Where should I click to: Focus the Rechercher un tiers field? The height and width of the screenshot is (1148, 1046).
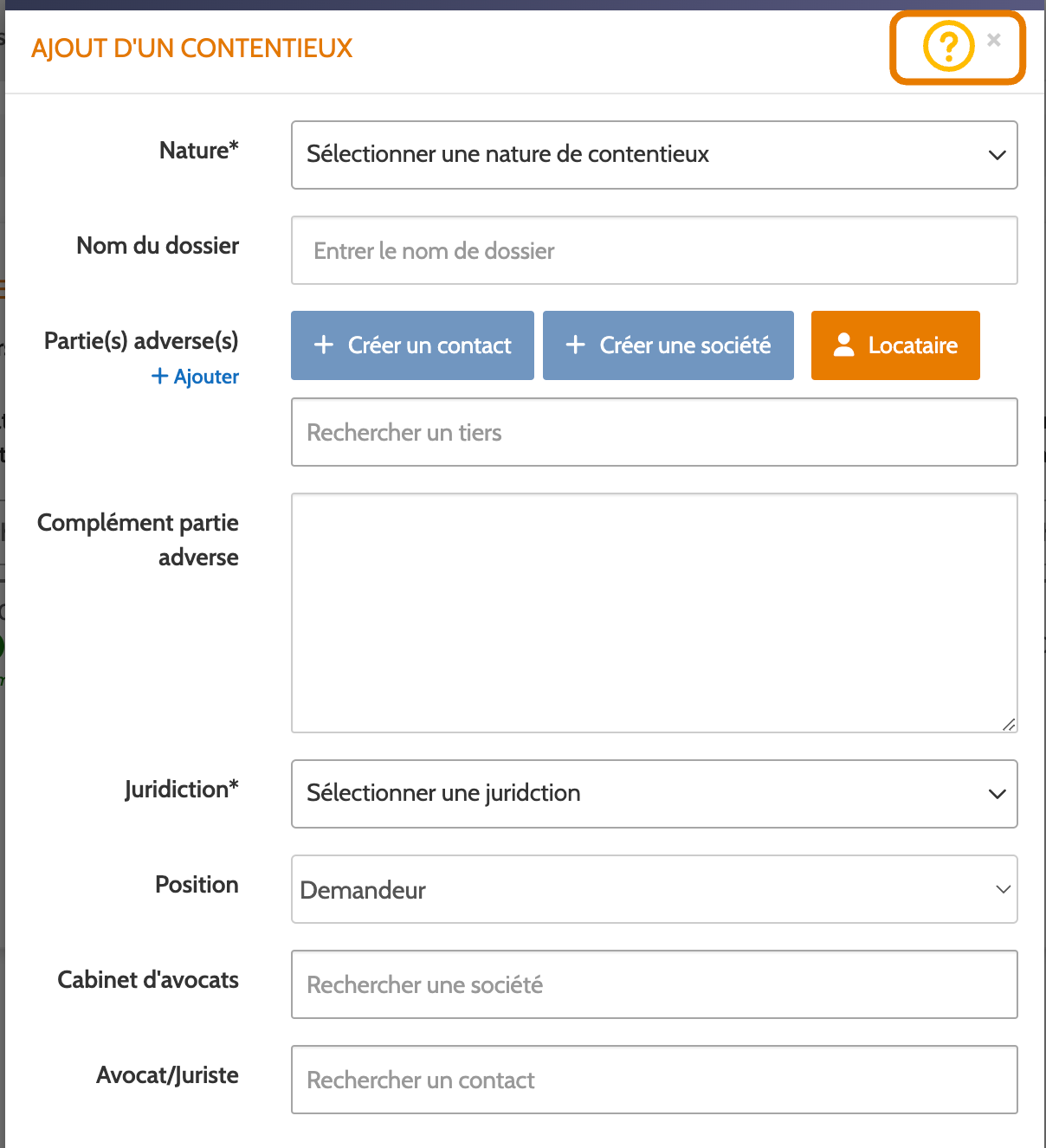[655, 432]
